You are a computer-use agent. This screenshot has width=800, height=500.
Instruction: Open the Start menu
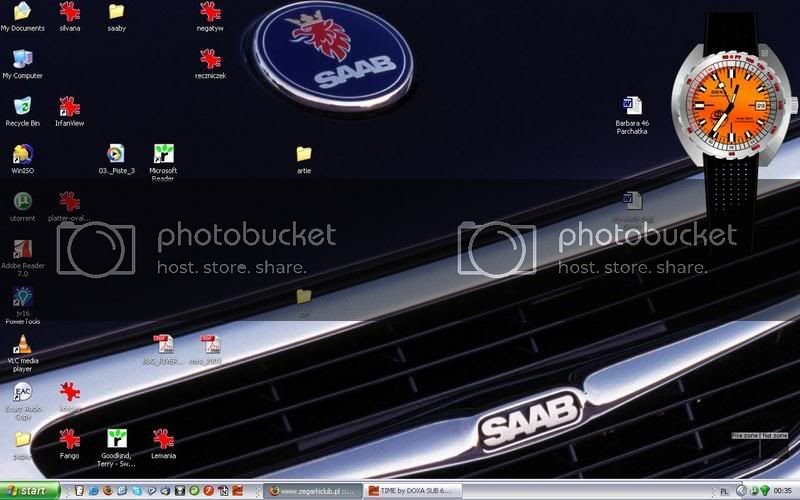[30, 491]
